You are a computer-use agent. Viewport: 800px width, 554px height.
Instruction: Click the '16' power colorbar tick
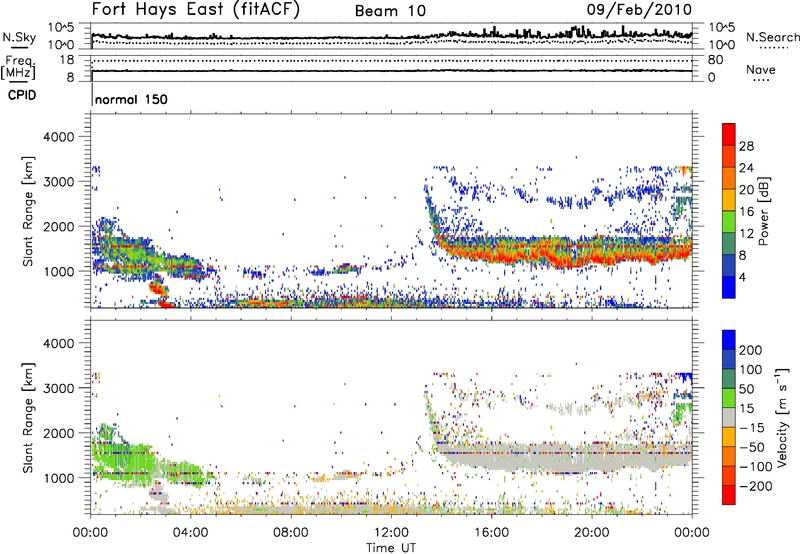tap(746, 212)
